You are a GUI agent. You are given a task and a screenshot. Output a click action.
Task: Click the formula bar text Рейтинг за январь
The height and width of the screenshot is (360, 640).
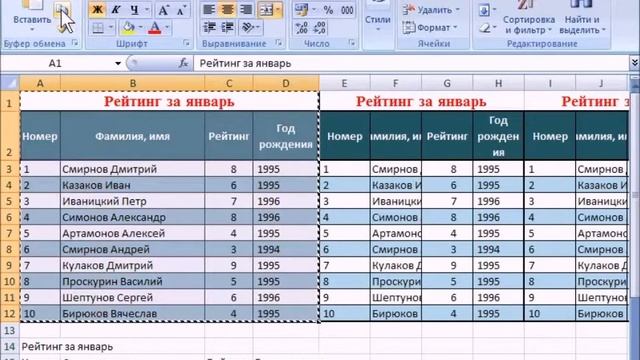pyautogui.click(x=245, y=63)
